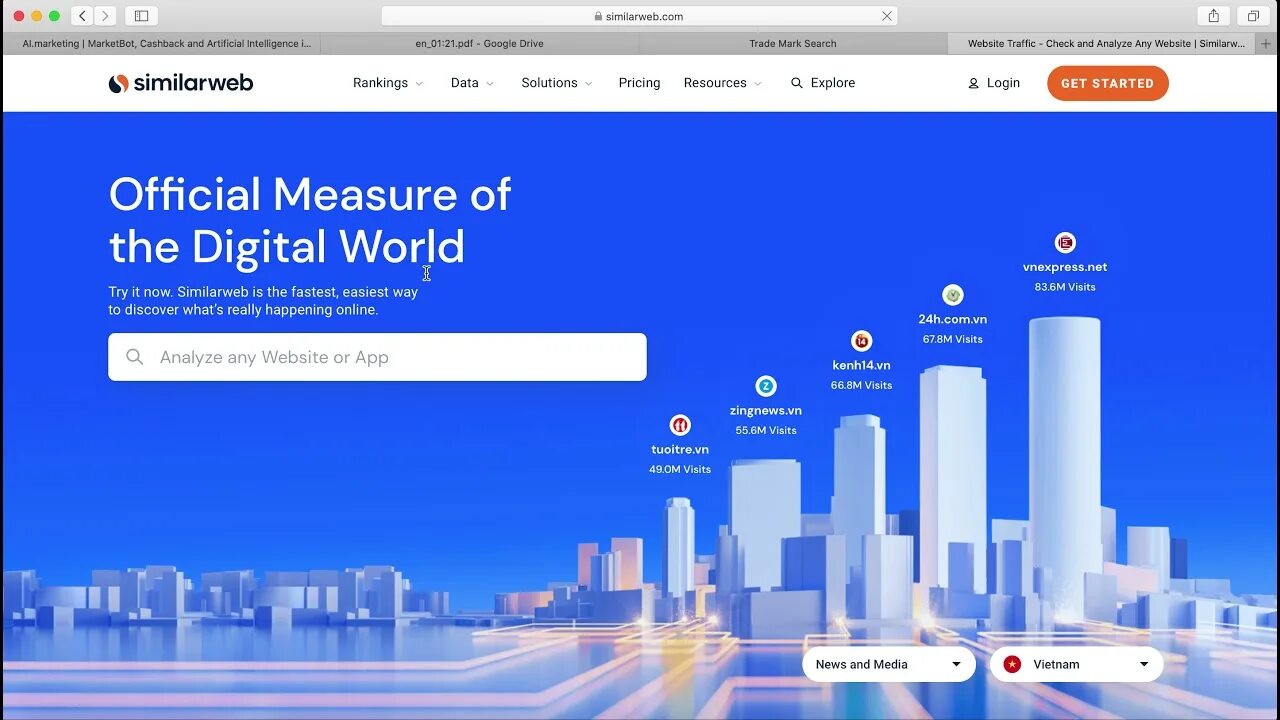Screen dimensions: 1280x720
Task: Open zingnews.vn link
Action: point(766,410)
